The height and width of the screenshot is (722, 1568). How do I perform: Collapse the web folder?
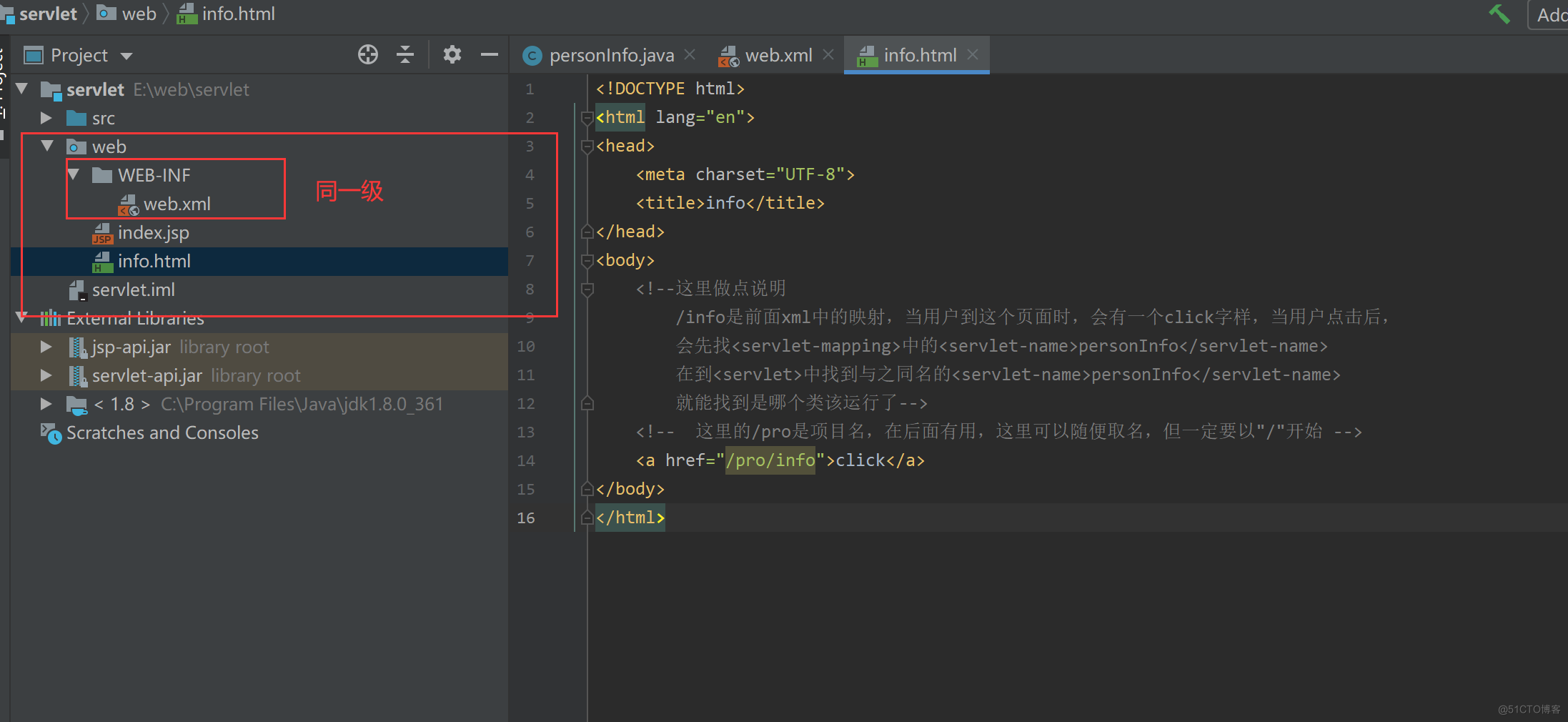[x=47, y=146]
